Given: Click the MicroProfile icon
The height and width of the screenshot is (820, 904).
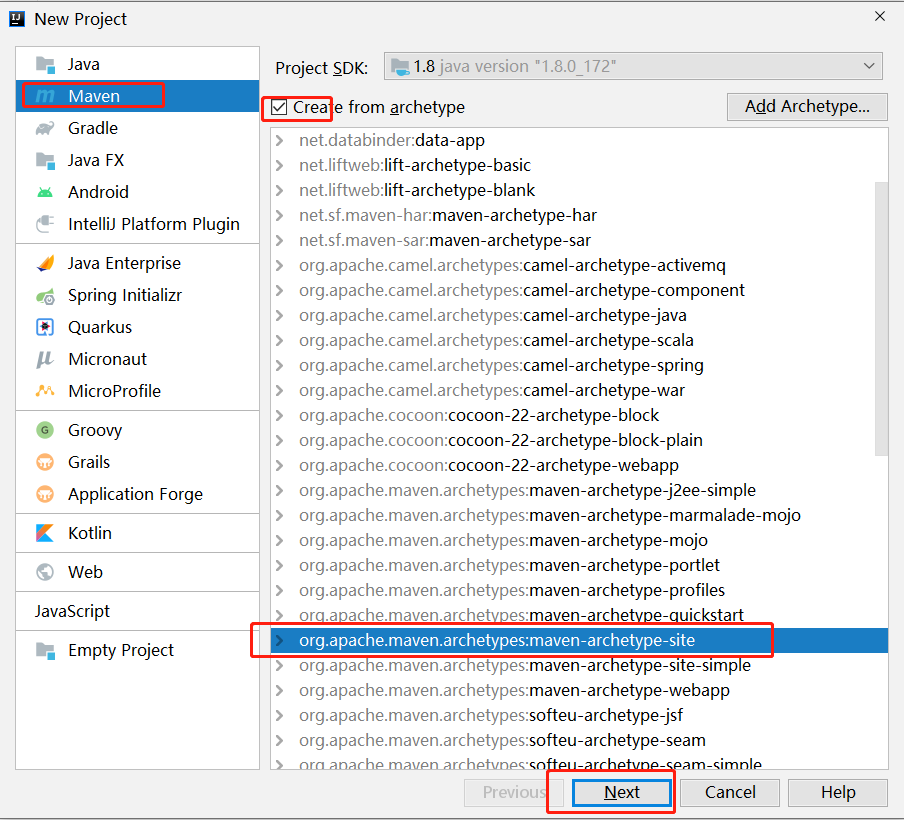Looking at the screenshot, I should point(45,391).
